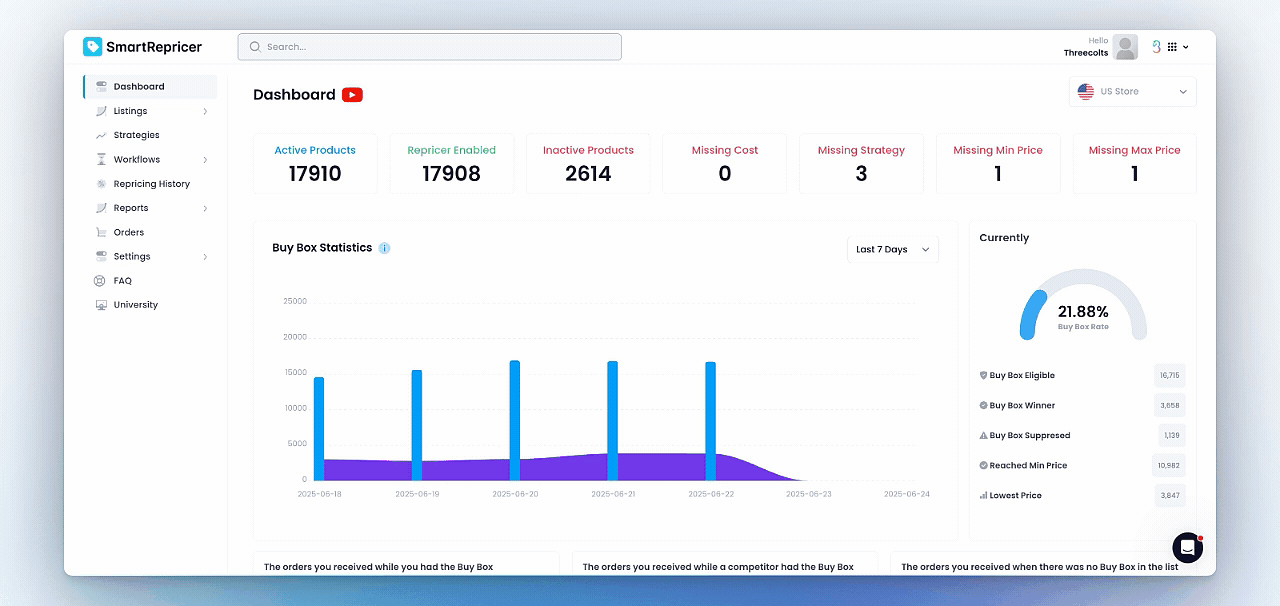Click the Settings toggle icon
This screenshot has height=606, width=1280.
pyautogui.click(x=101, y=257)
